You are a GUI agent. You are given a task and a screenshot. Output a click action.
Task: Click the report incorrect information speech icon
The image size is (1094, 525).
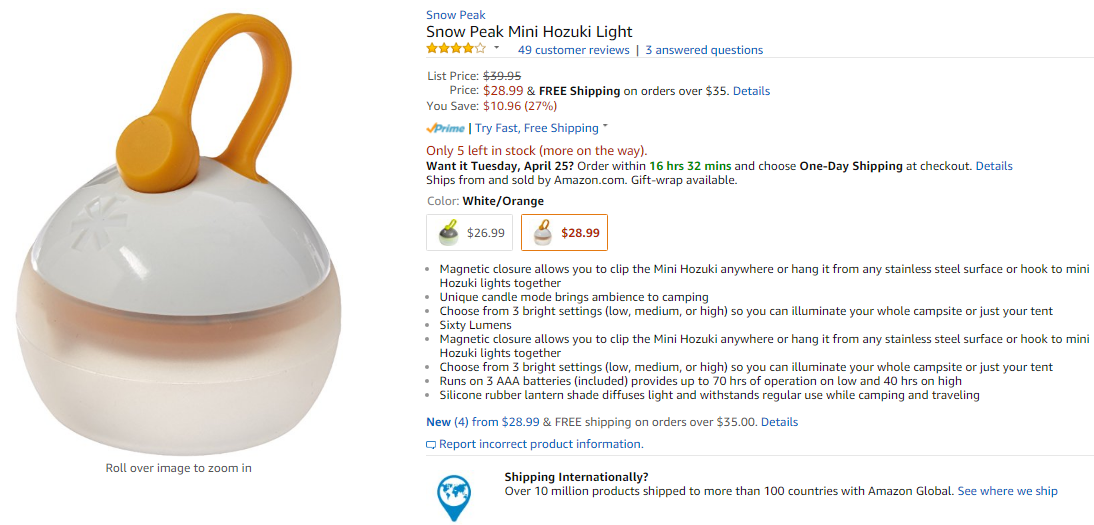point(431,445)
